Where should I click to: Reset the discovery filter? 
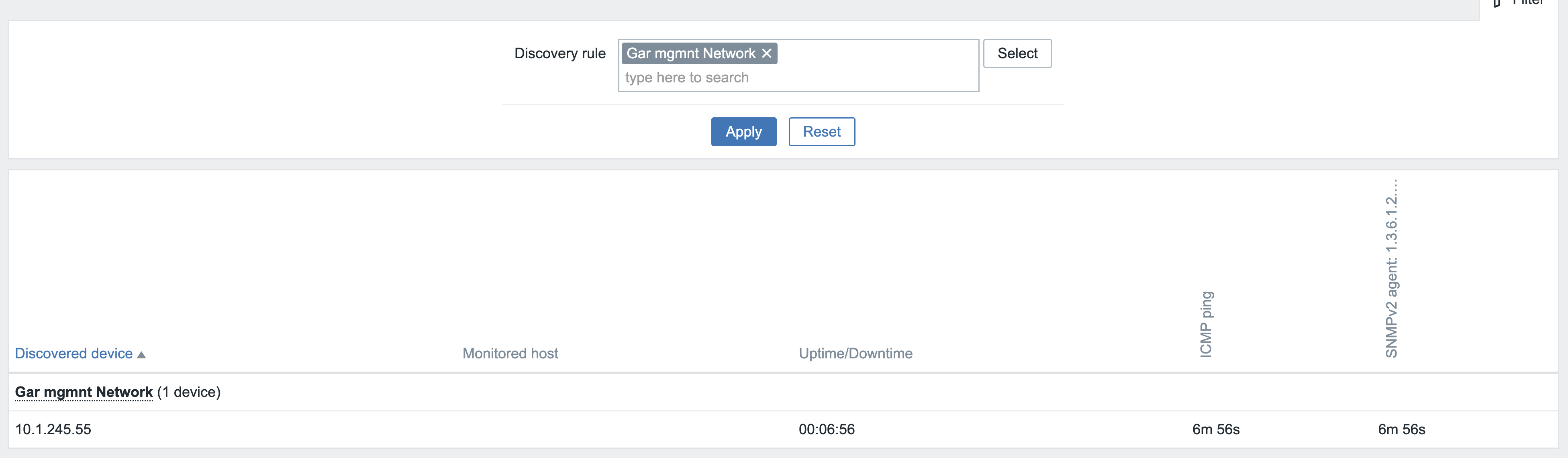pos(821,131)
